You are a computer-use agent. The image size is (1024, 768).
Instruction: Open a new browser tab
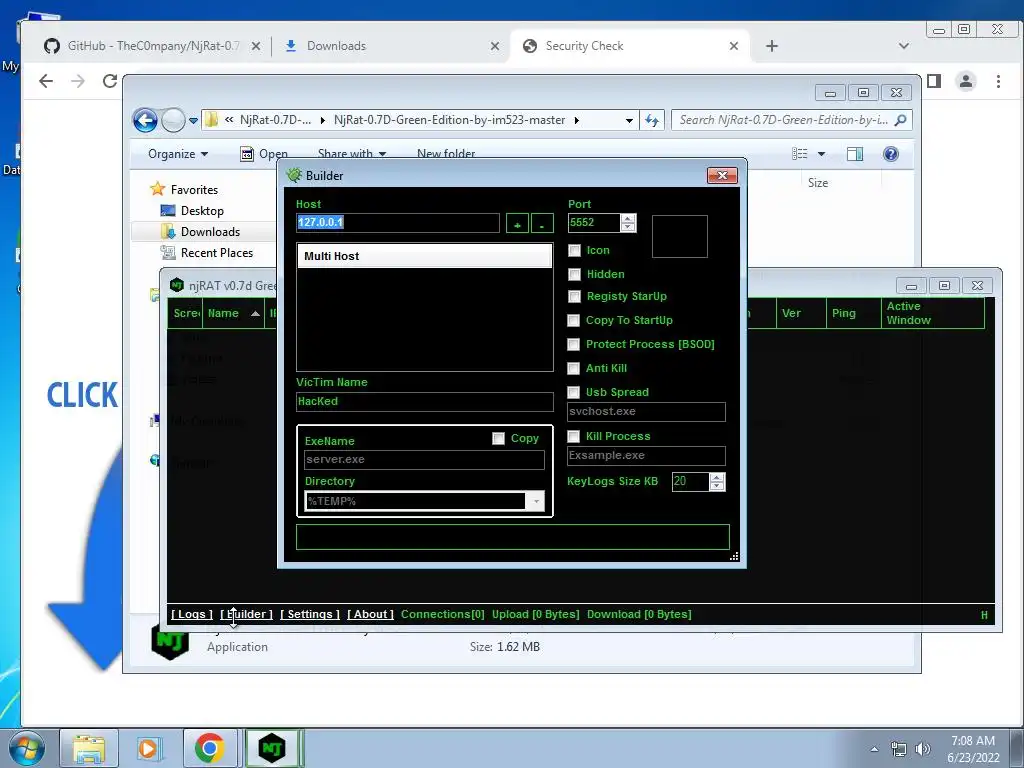pyautogui.click(x=772, y=46)
